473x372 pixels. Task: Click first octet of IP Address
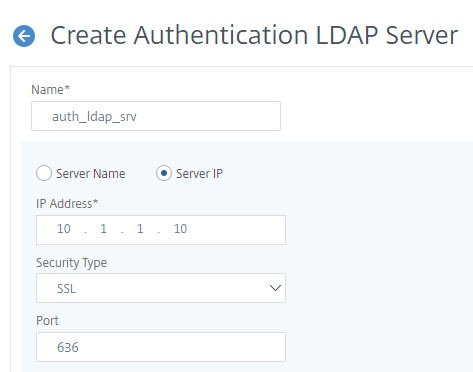pos(64,229)
